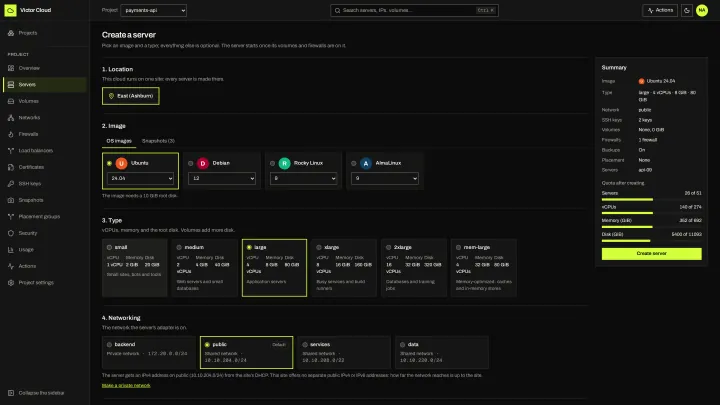Open the AlmaLinux version dropdown
The height and width of the screenshot is (405, 720).
coord(385,178)
